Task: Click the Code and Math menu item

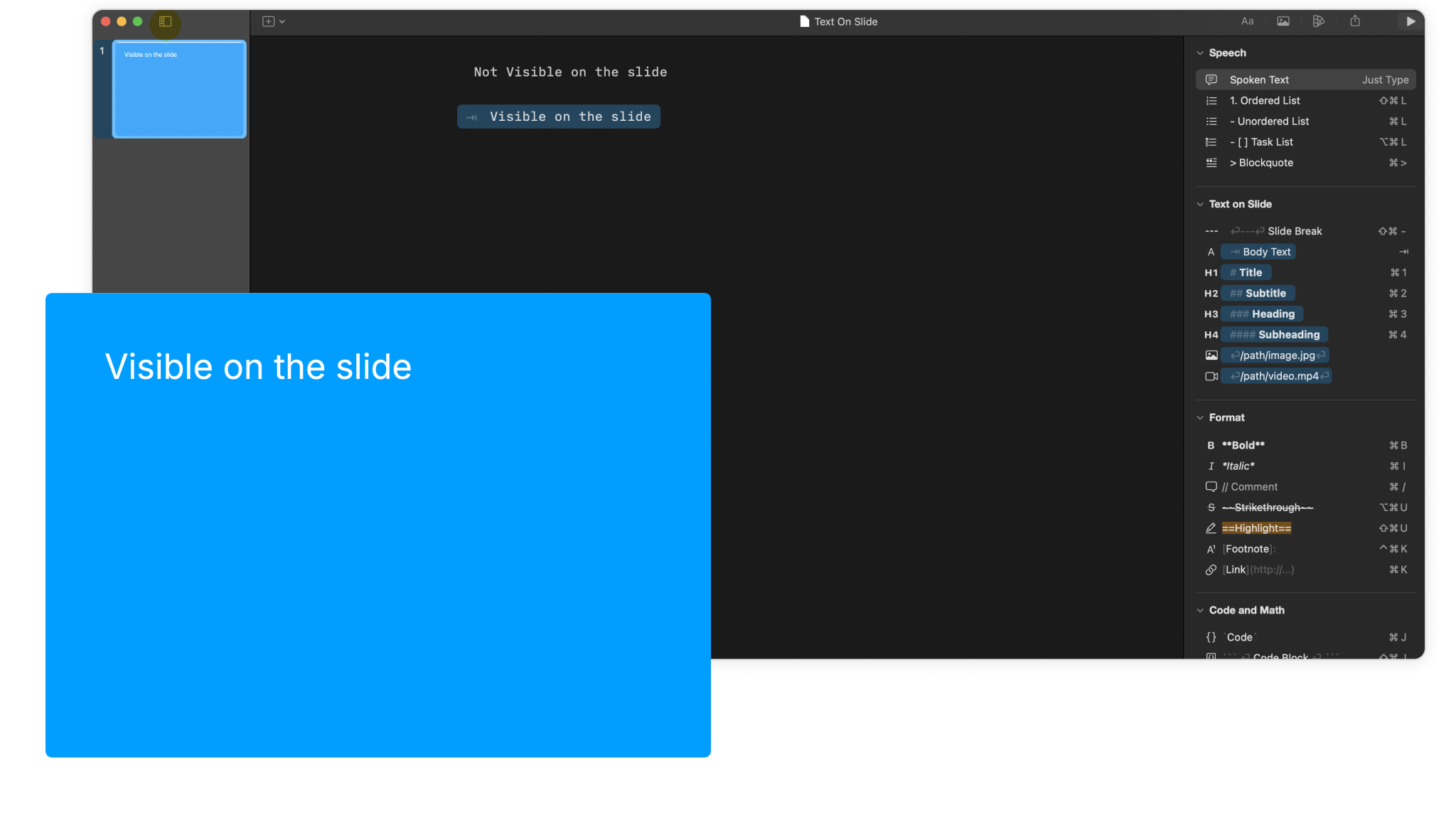Action: tap(1246, 610)
